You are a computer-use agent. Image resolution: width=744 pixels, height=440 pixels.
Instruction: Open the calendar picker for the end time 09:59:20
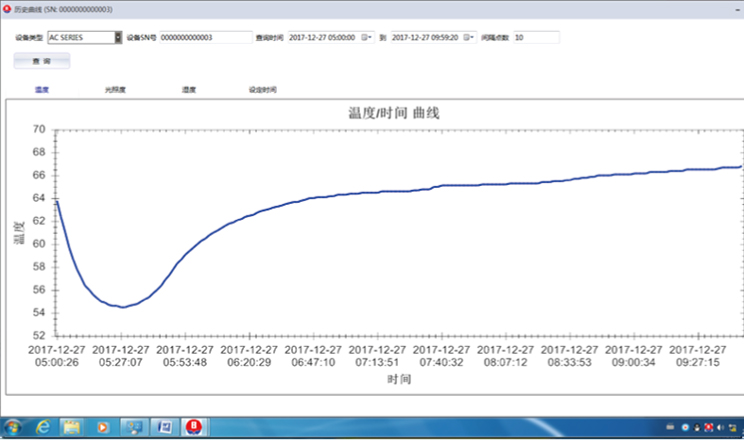(x=467, y=37)
